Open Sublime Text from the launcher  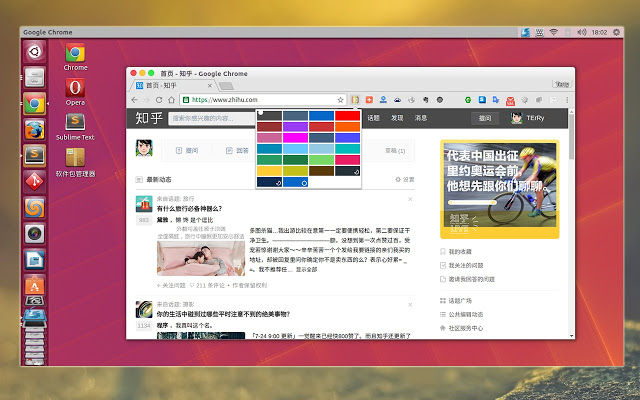click(x=34, y=156)
